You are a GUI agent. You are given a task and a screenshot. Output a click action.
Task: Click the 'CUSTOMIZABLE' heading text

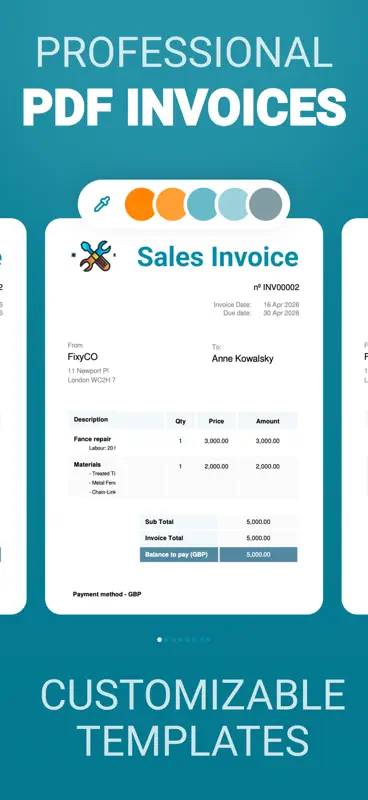[x=193, y=694]
